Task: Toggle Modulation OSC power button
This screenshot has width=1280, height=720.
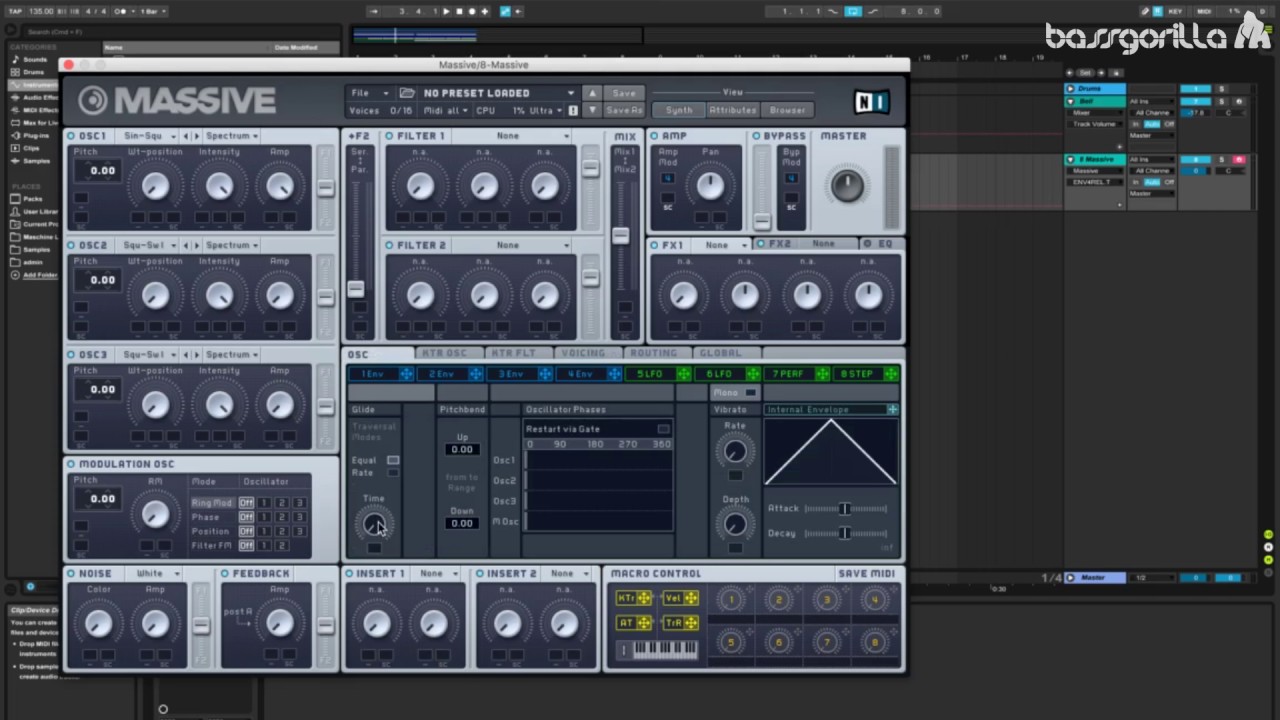Action: coord(71,464)
